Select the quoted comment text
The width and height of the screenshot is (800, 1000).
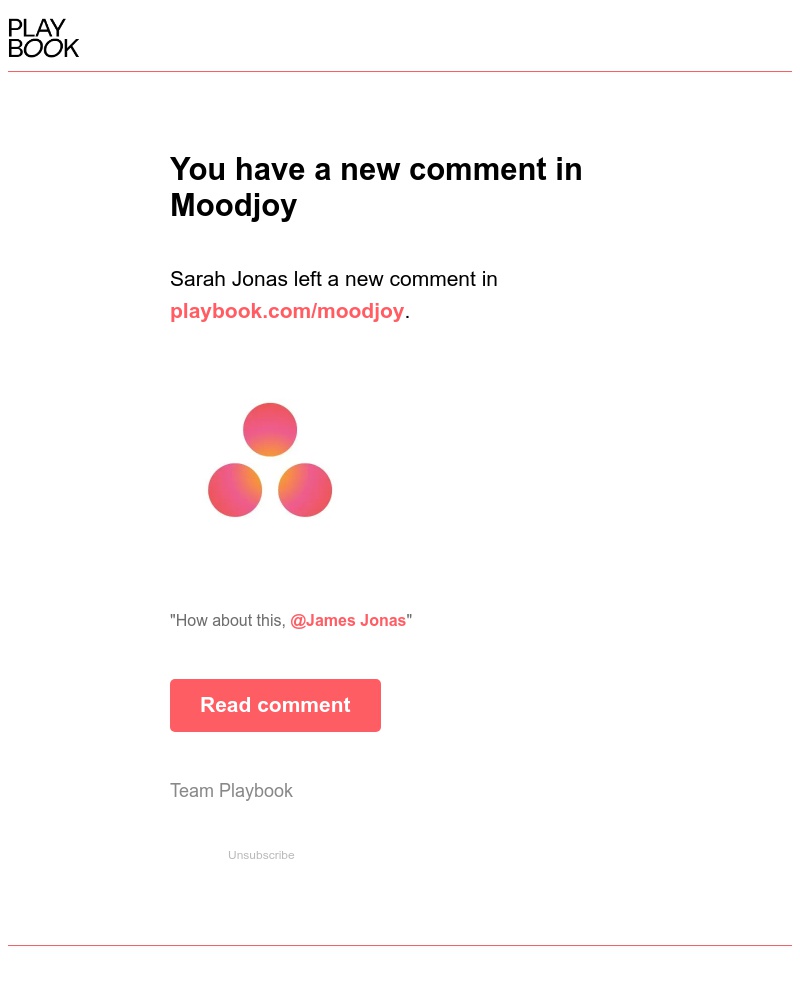click(290, 620)
